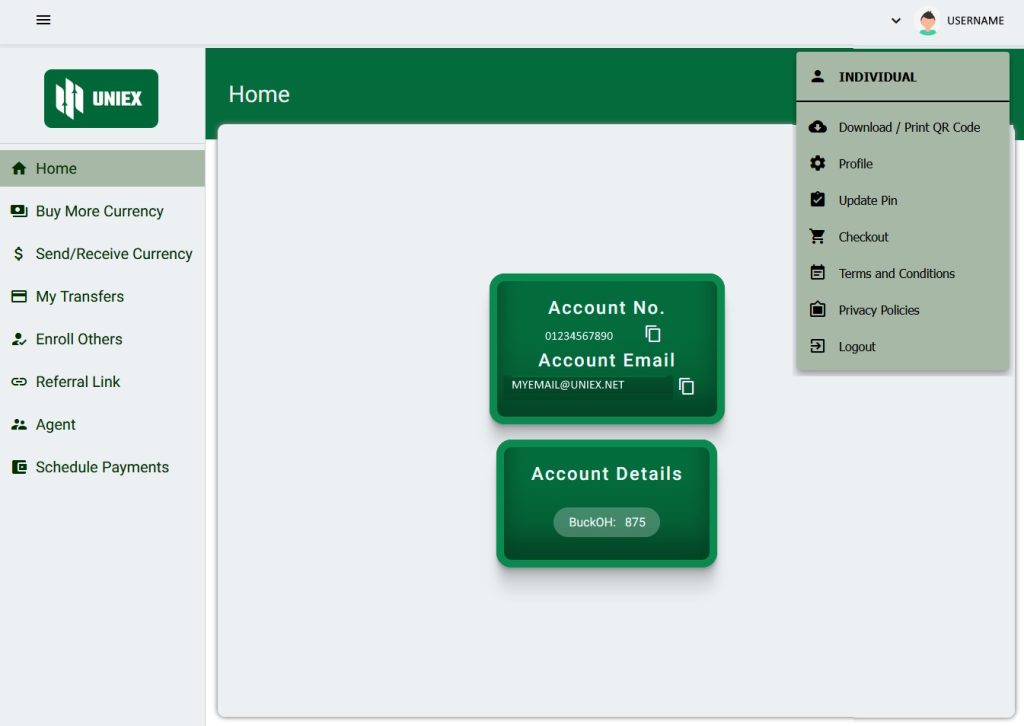Collapse the user dropdown chevron

896,21
